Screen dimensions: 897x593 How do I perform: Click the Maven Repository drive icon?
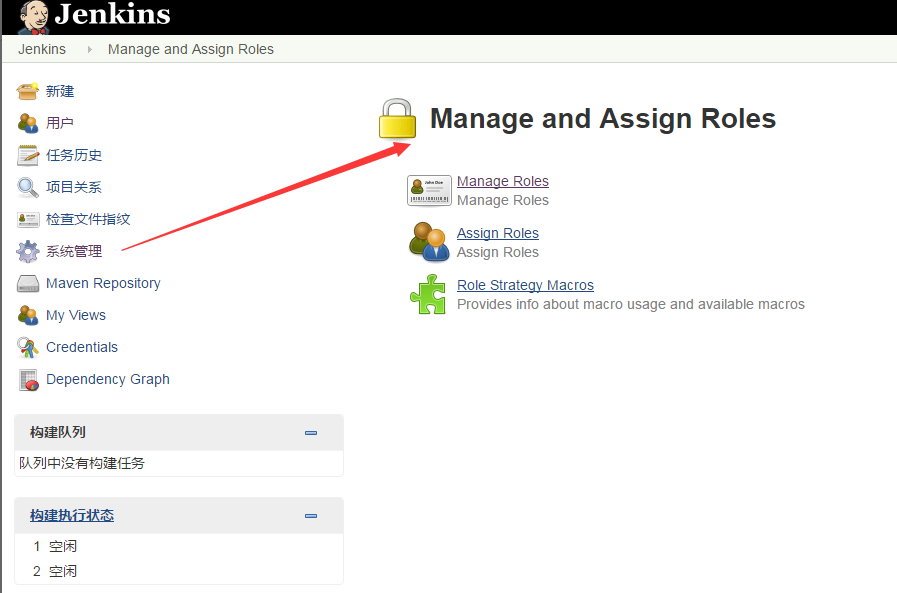(x=28, y=283)
